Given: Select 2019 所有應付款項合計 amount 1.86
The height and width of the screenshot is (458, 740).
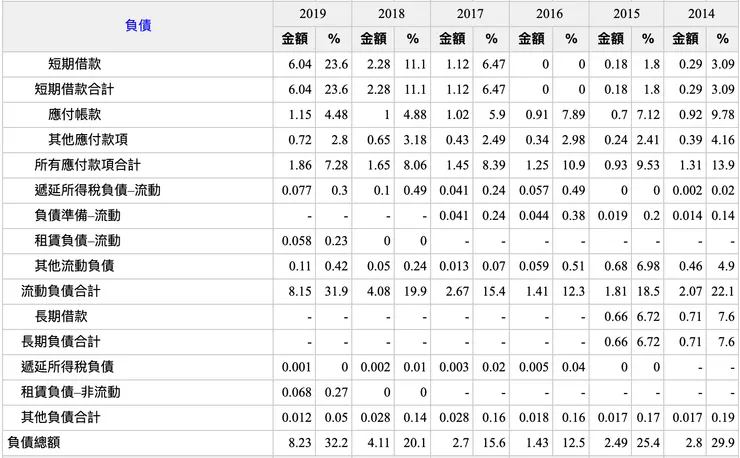Looking at the screenshot, I should point(300,165).
